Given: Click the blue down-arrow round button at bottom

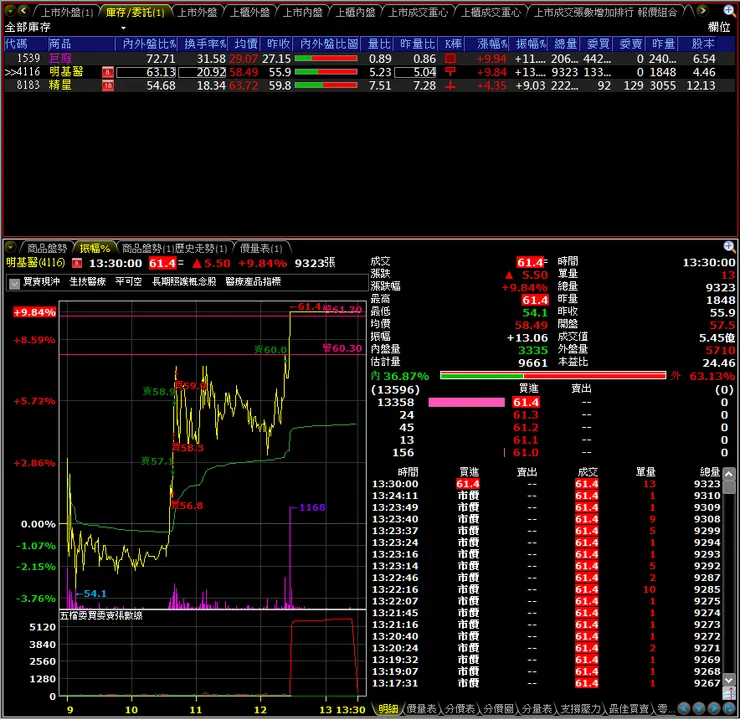Looking at the screenshot, I should 699,708.
